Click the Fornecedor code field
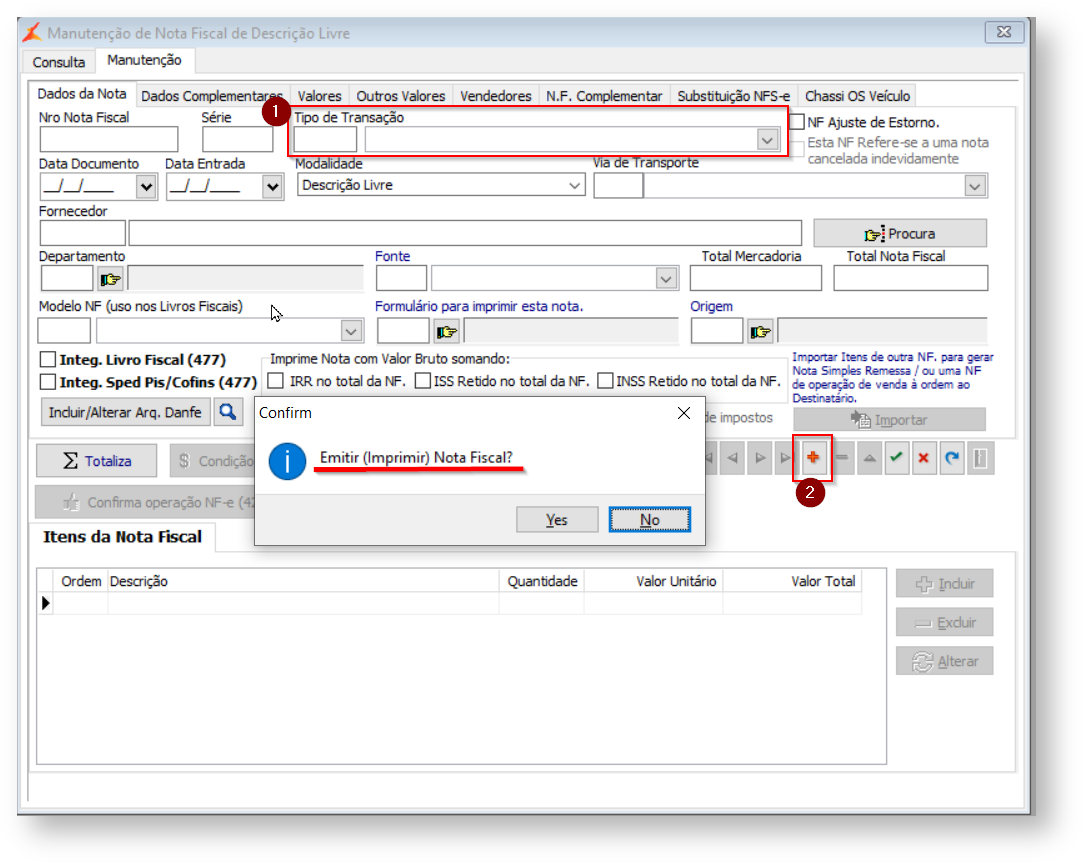The image size is (1084, 864). [x=82, y=234]
